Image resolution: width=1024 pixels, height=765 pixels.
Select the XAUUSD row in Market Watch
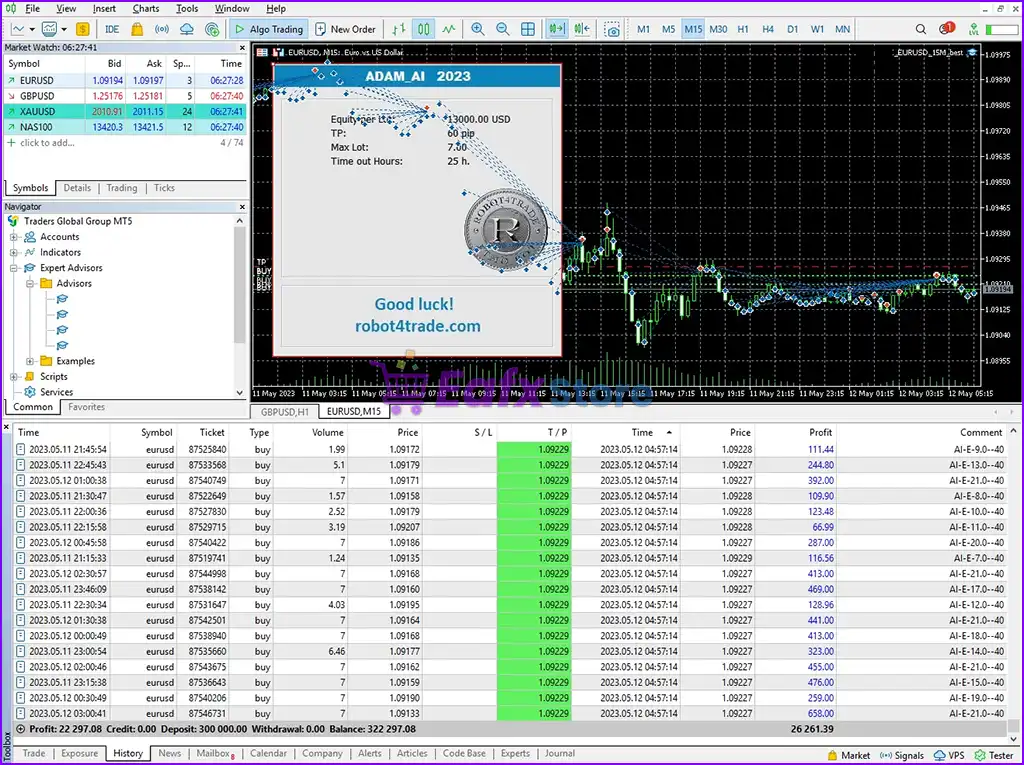tap(125, 112)
